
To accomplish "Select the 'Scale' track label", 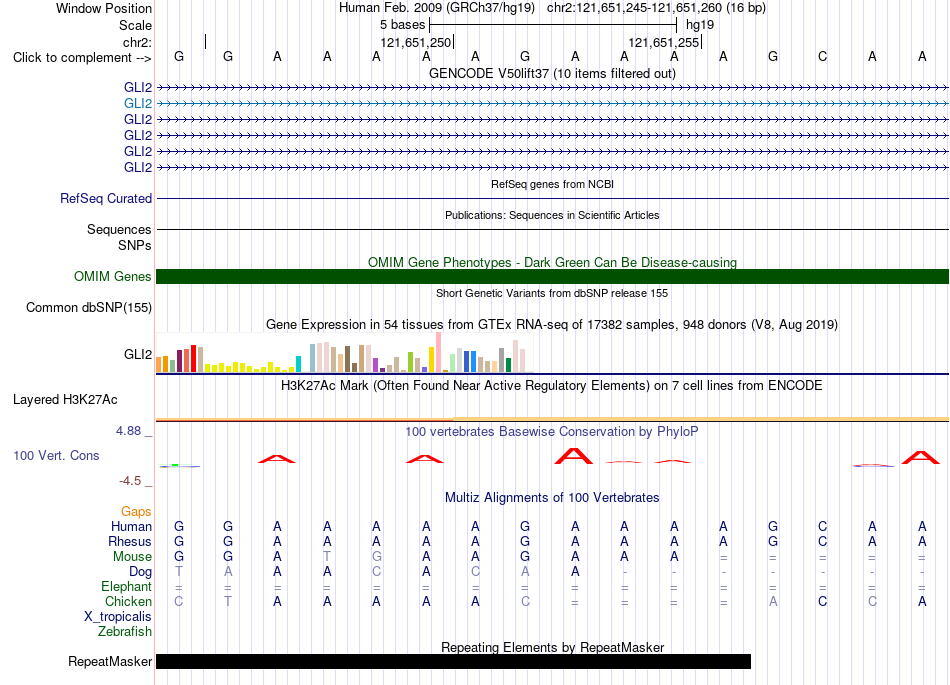I will click(x=135, y=25).
